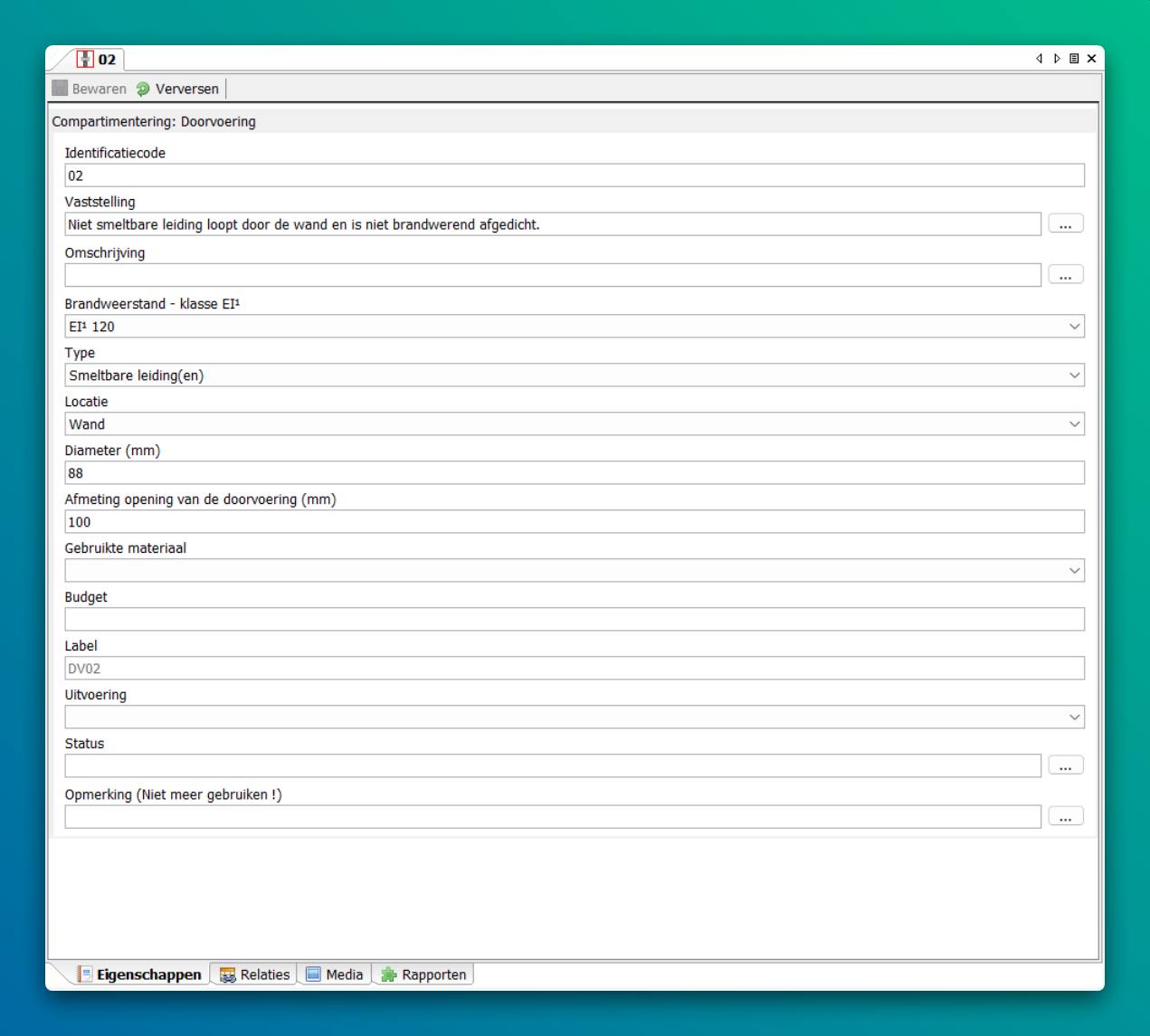Switch to the Eigenschappen tab
This screenshot has height=1036, width=1150.
click(x=140, y=974)
